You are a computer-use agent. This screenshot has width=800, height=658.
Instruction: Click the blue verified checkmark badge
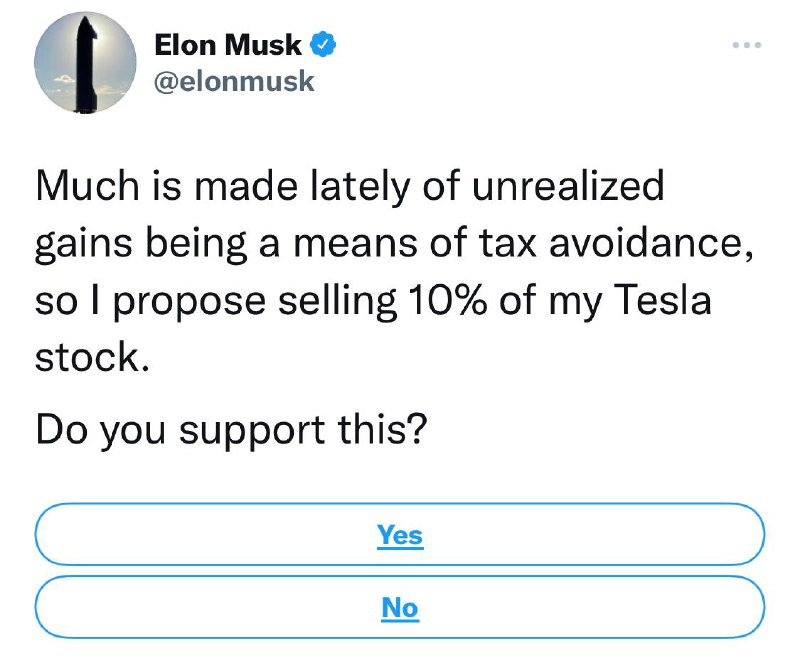[x=323, y=44]
